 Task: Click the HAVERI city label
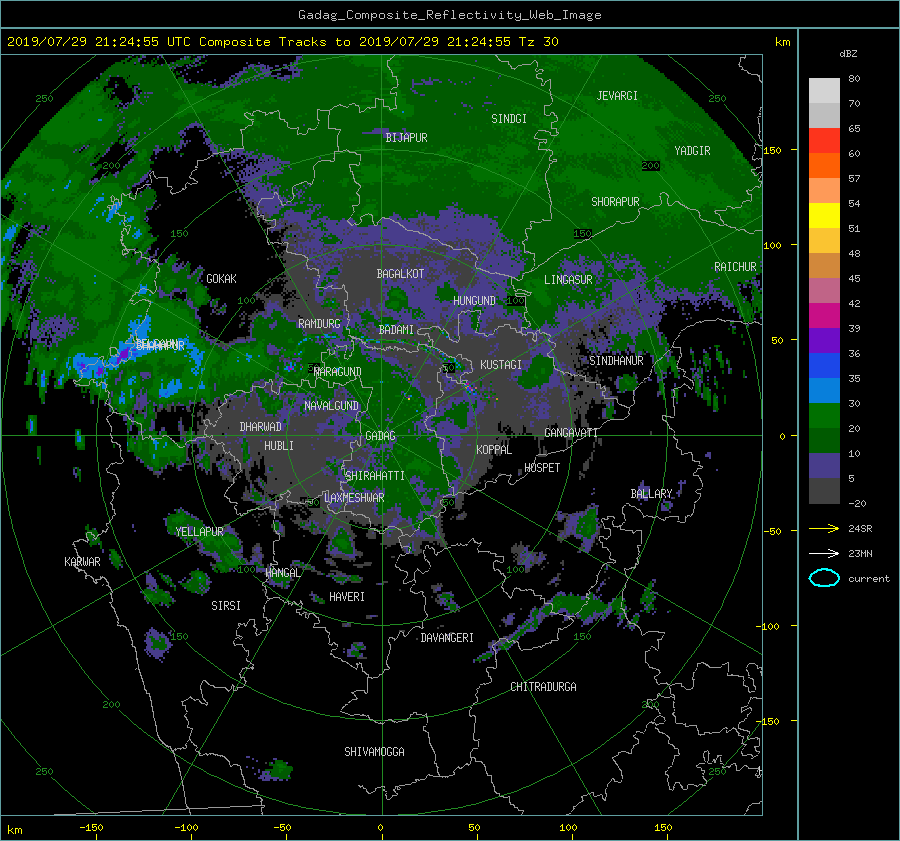[x=347, y=597]
